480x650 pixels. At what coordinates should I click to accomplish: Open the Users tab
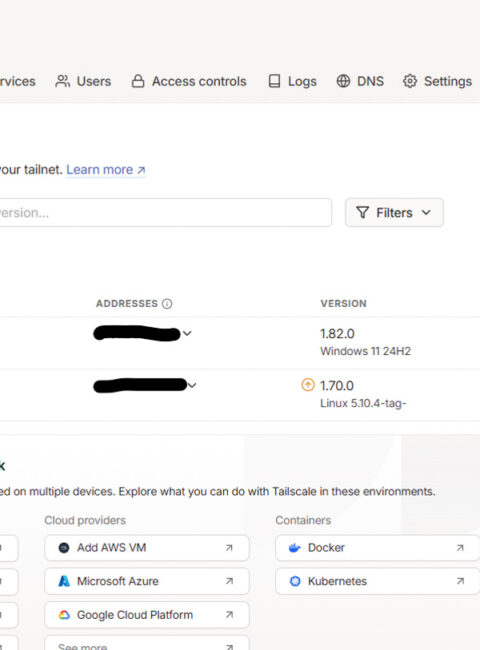83,81
